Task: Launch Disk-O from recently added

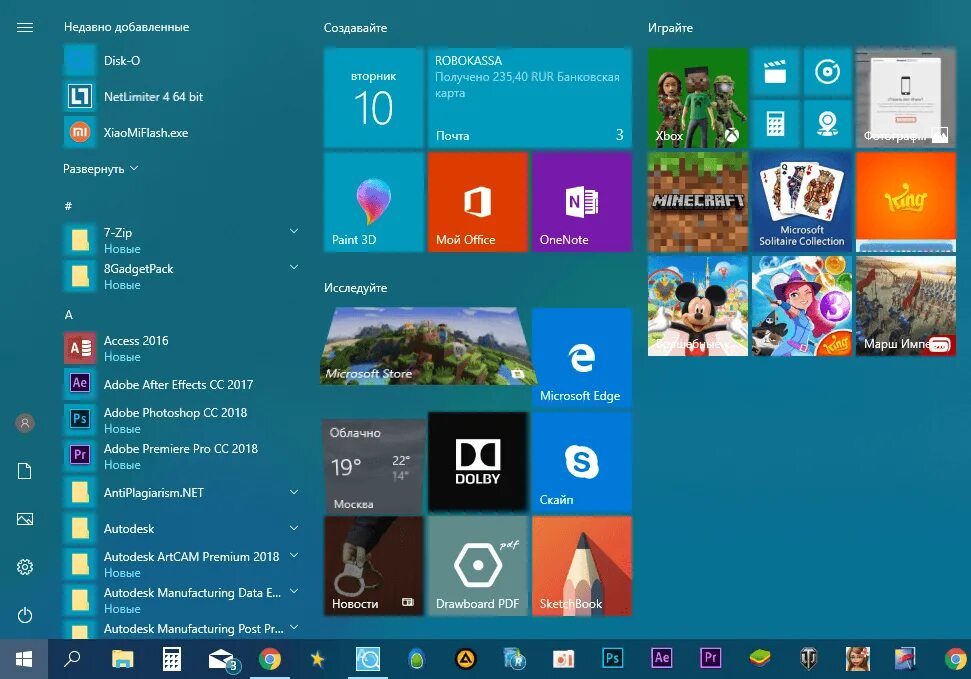Action: [181, 61]
